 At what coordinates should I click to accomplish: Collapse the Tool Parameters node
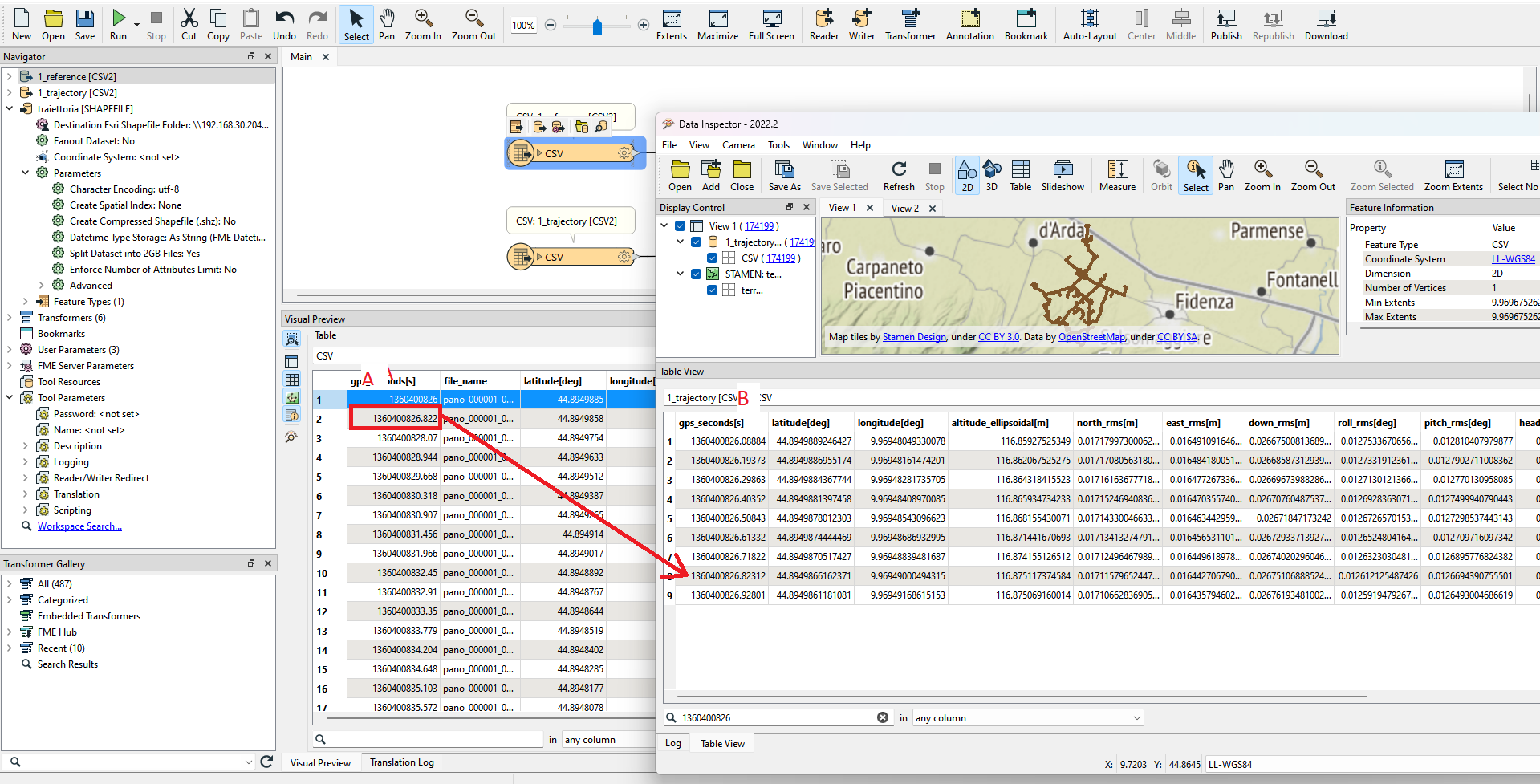pos(10,398)
